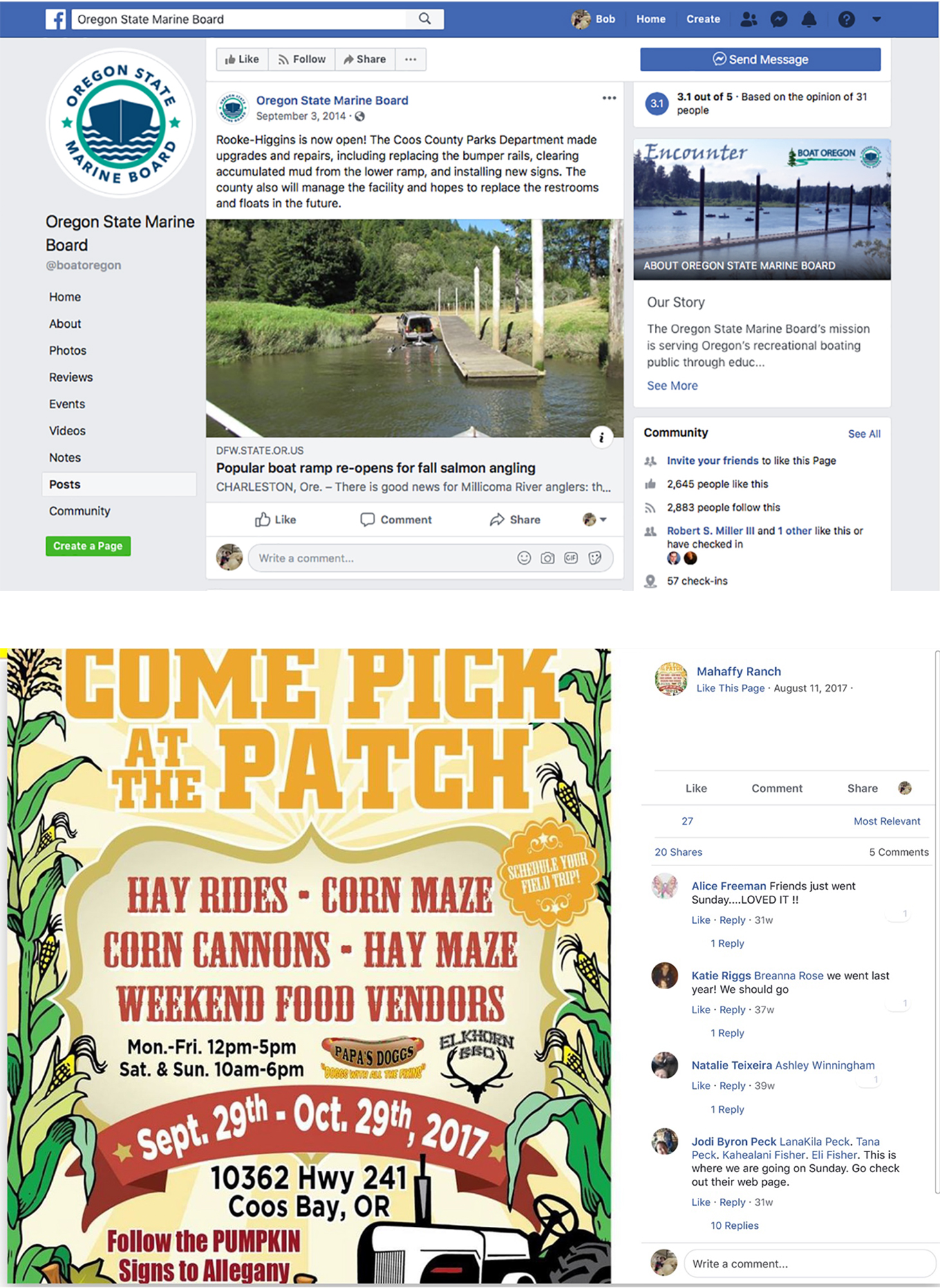The height and width of the screenshot is (1288, 940).
Task: Click the link info icon on the photo
Action: [x=601, y=438]
